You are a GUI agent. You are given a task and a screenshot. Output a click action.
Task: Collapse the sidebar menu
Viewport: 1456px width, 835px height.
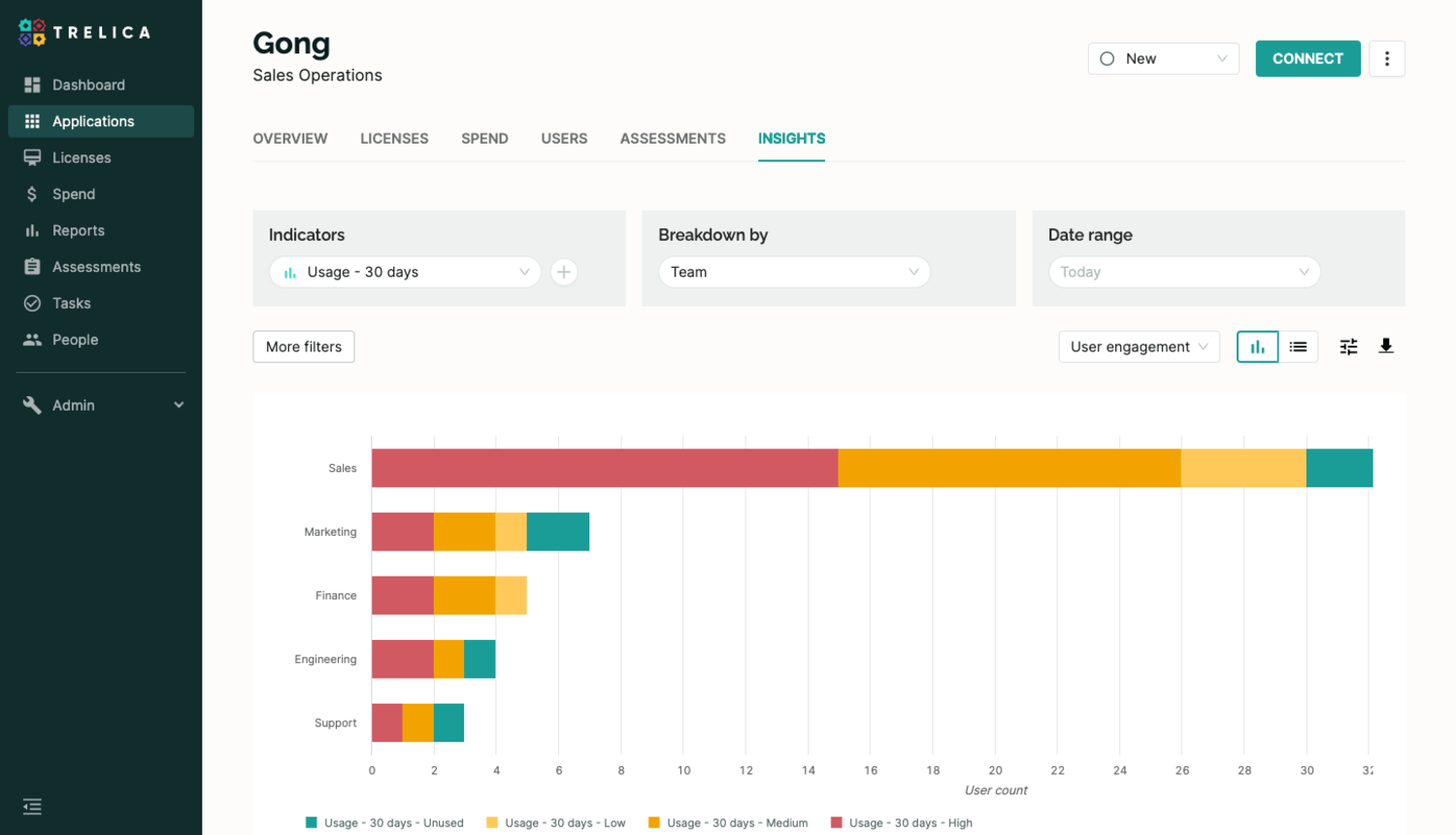(x=32, y=807)
